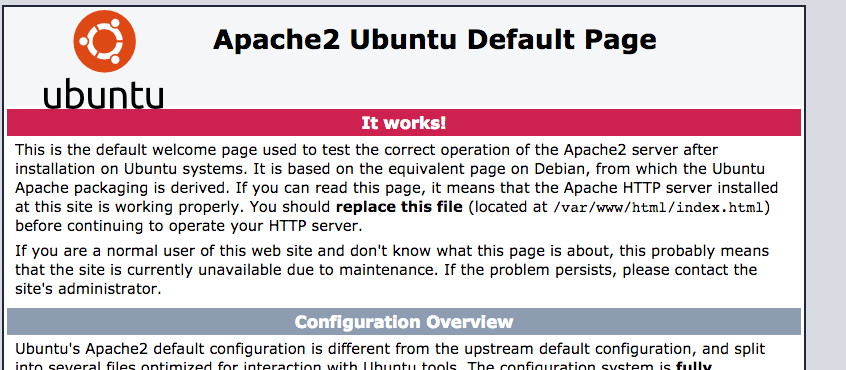Click the red It works! banner
This screenshot has height=370, width=846.
click(404, 122)
